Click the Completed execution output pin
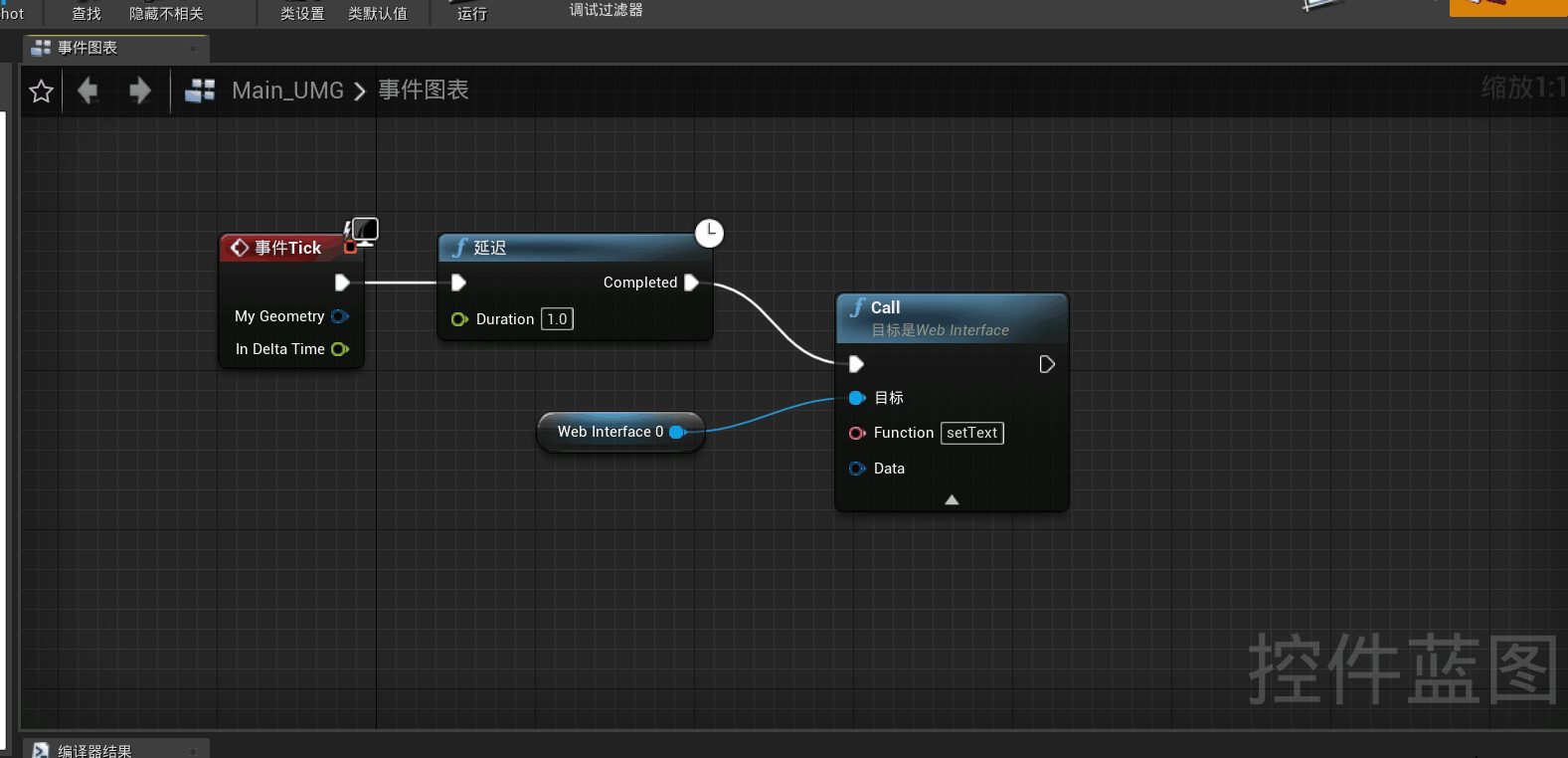 (692, 283)
